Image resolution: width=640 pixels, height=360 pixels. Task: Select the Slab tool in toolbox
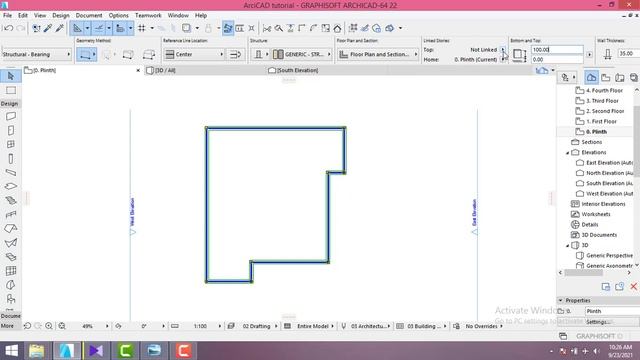[11, 186]
